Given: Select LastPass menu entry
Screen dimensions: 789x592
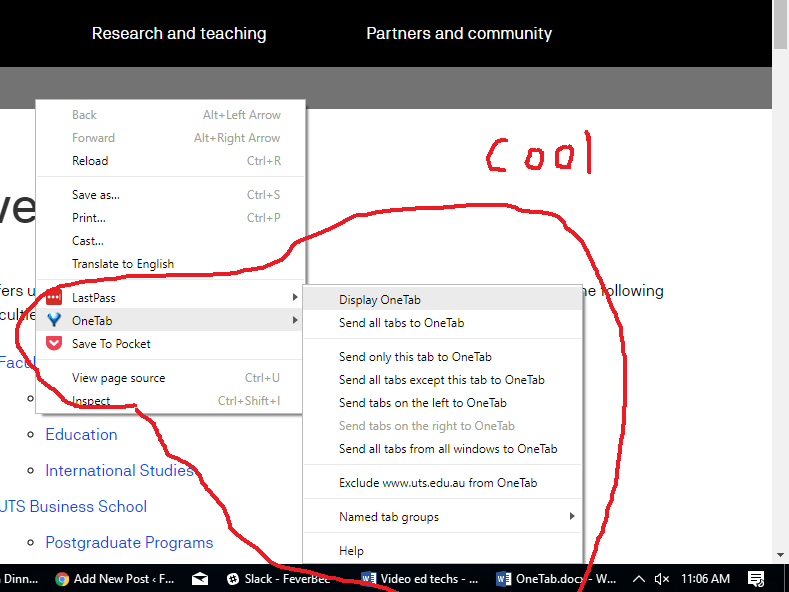Looking at the screenshot, I should click(171, 298).
